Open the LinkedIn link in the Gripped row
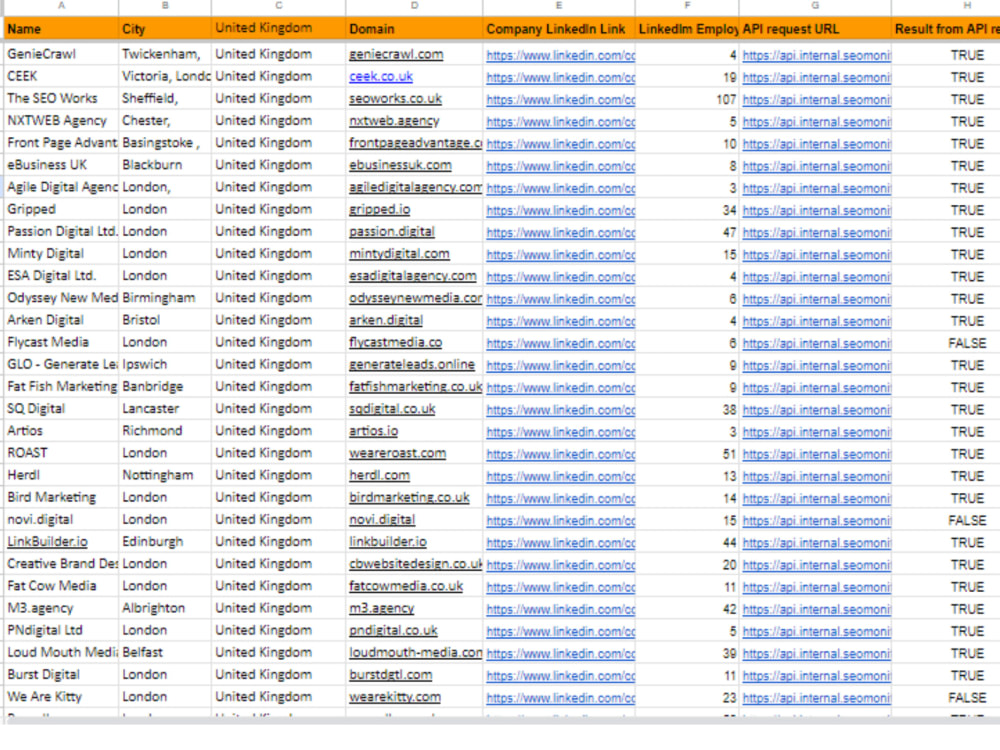 561,210
